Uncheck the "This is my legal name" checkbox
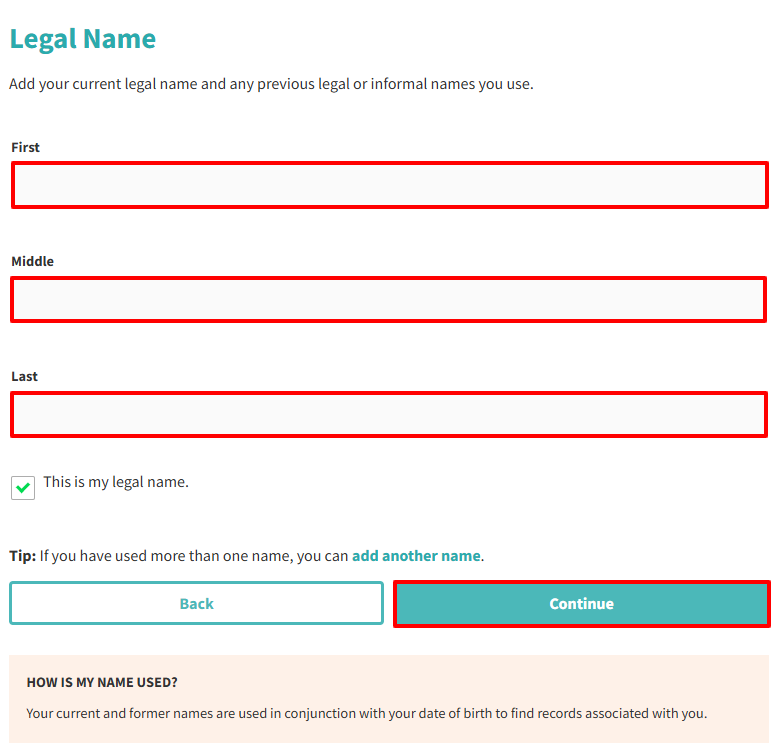The width and height of the screenshot is (784, 756). [23, 488]
